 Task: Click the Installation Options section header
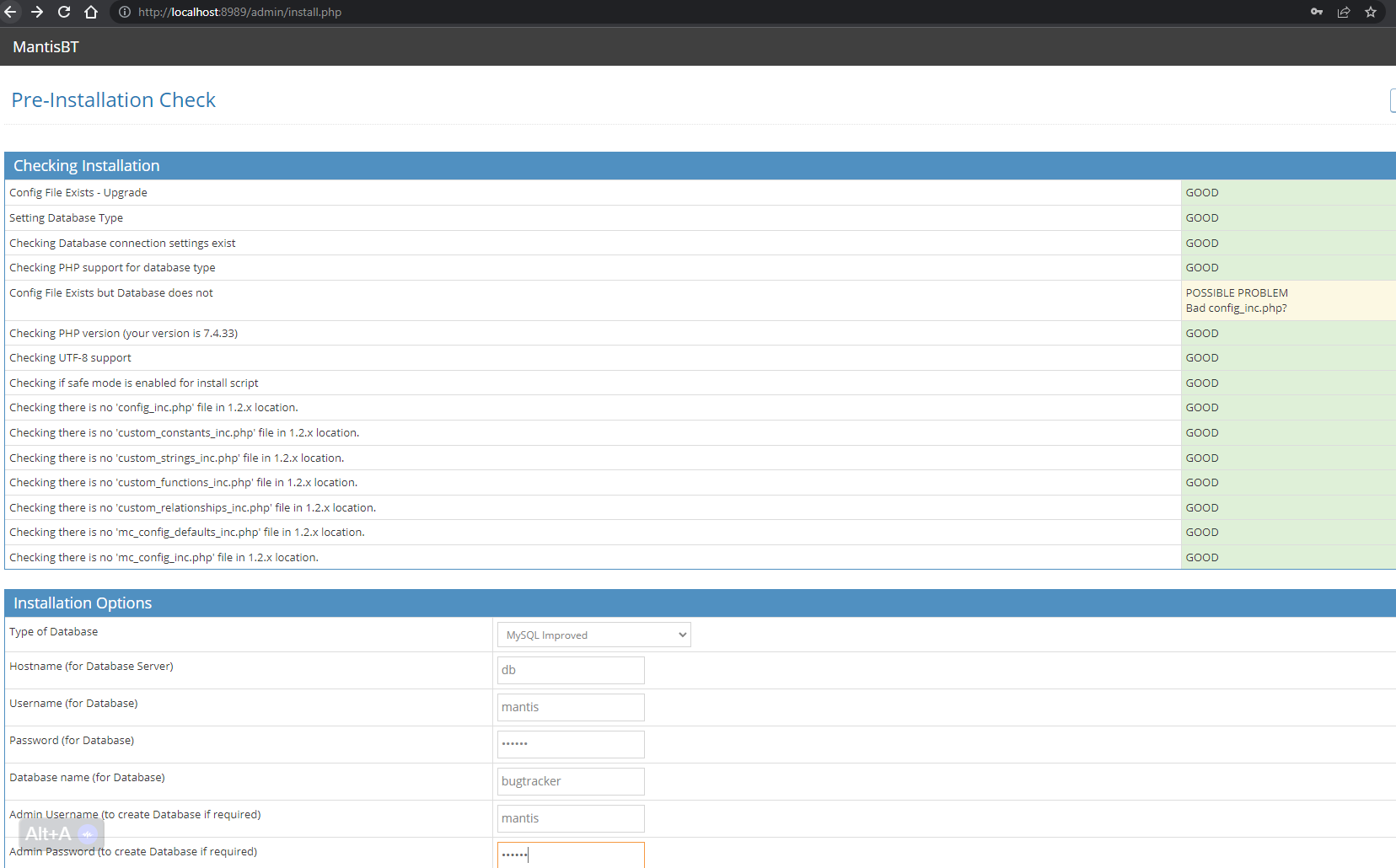(x=700, y=603)
